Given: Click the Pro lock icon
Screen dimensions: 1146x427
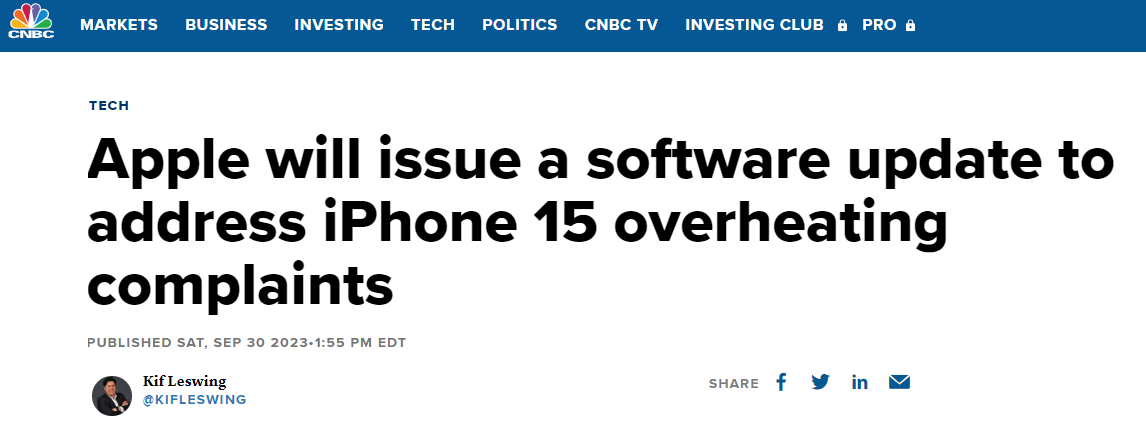Looking at the screenshot, I should 910,25.
